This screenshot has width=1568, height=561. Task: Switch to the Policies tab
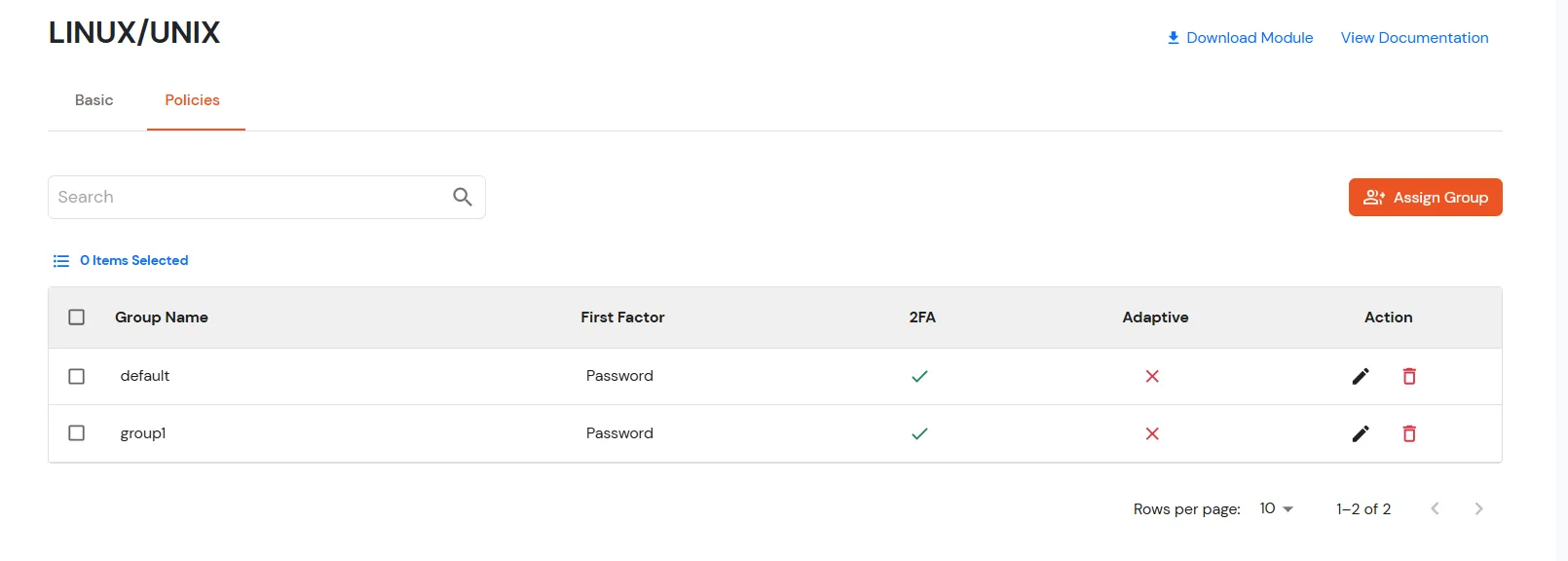click(192, 100)
